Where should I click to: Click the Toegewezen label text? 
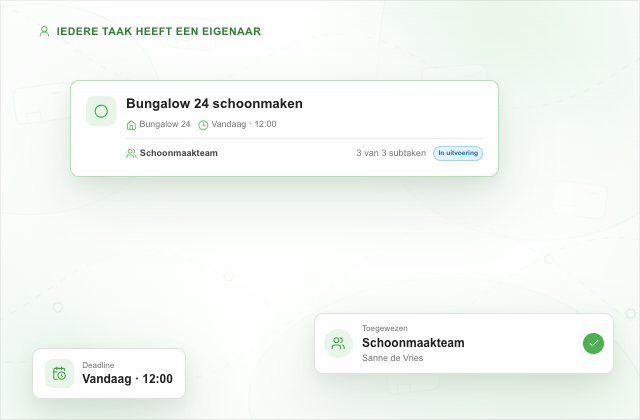[x=384, y=328]
